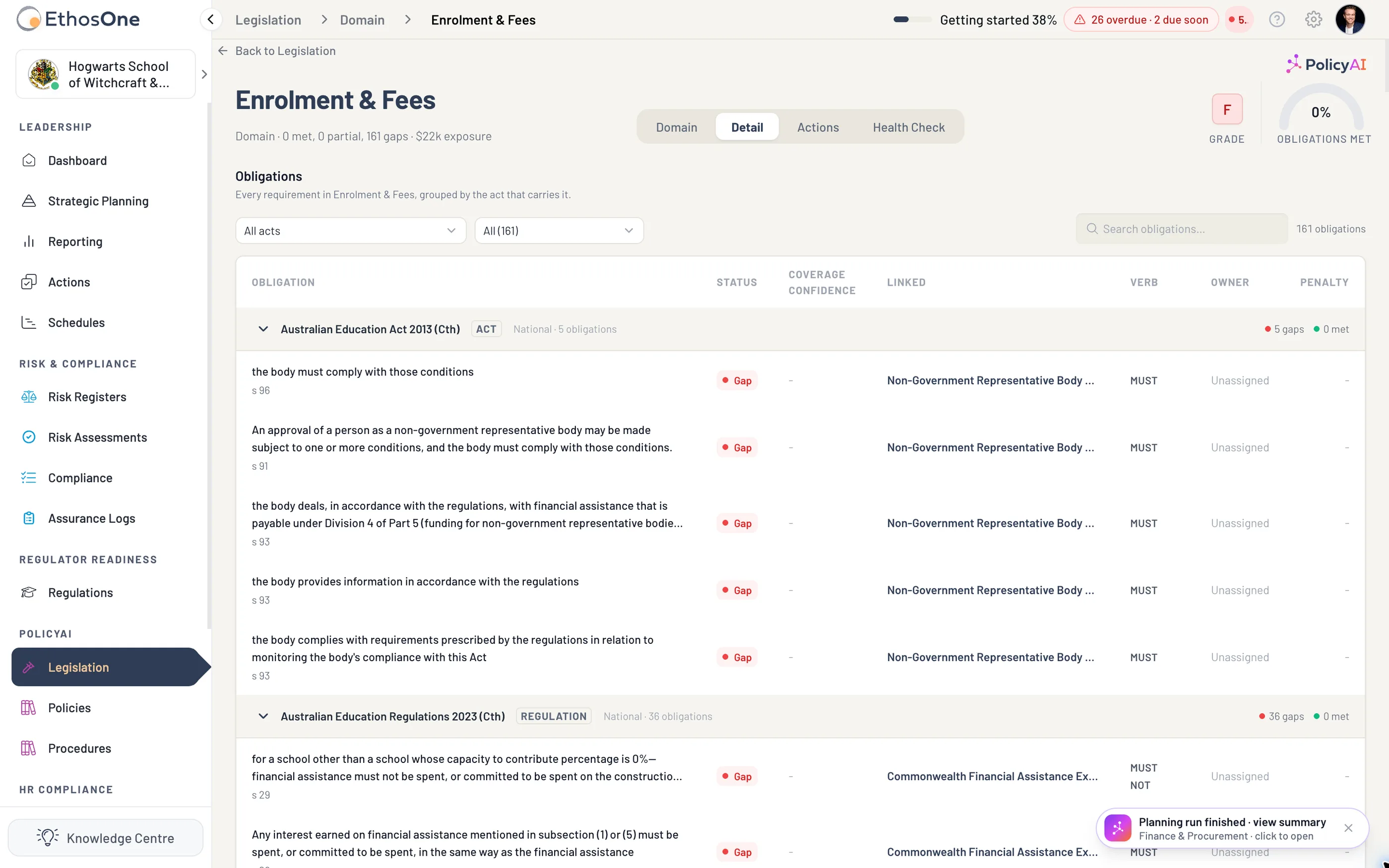Switch to the Domain tab
This screenshot has width=1389, height=868.
pyautogui.click(x=676, y=127)
